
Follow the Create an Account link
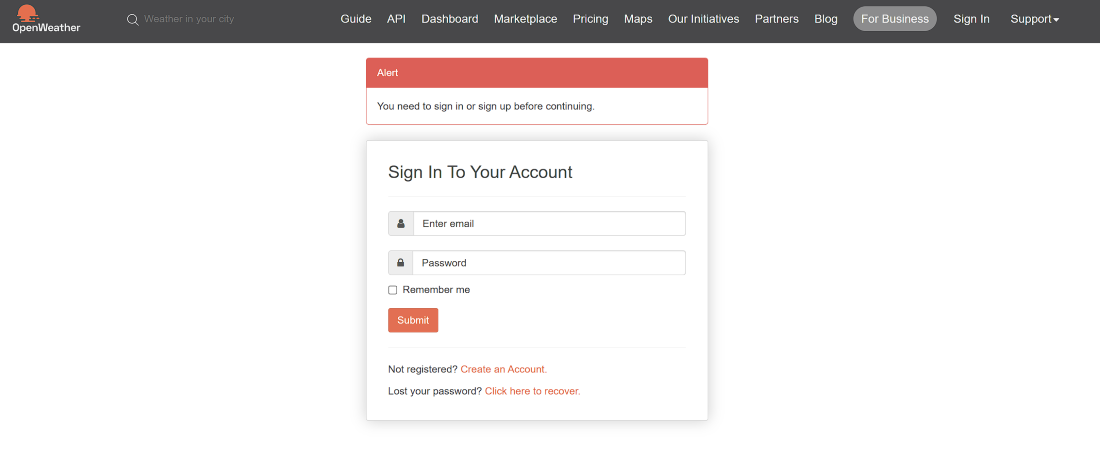click(504, 369)
